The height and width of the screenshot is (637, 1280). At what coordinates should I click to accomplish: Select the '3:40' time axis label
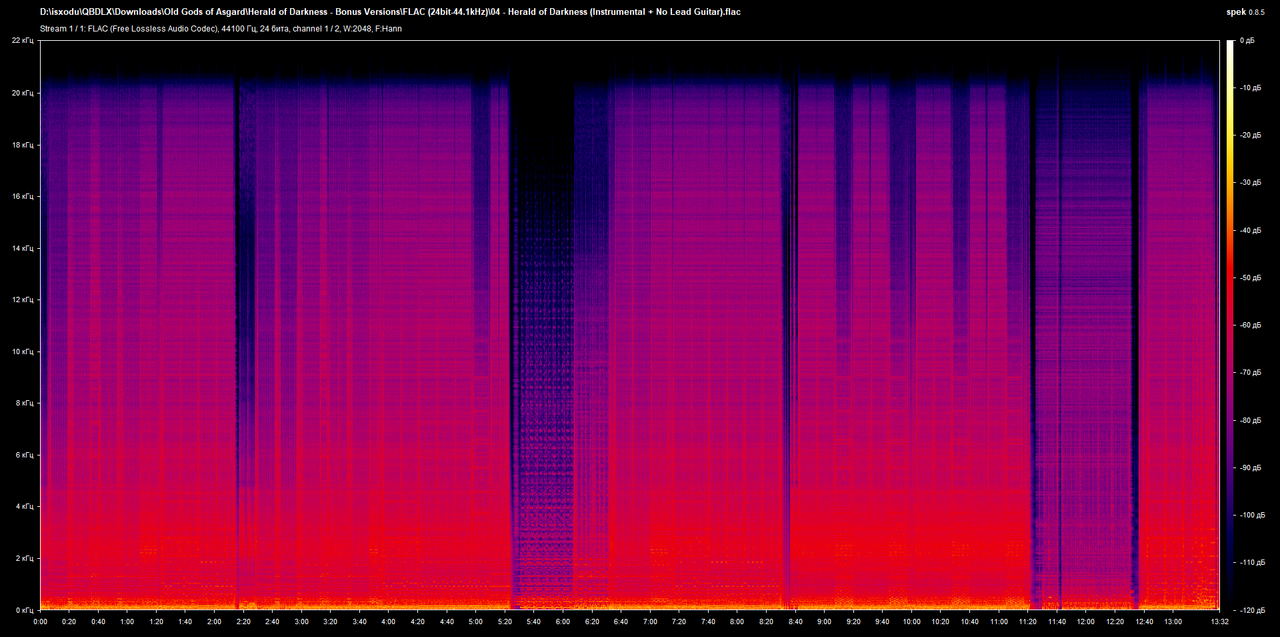[x=359, y=621]
